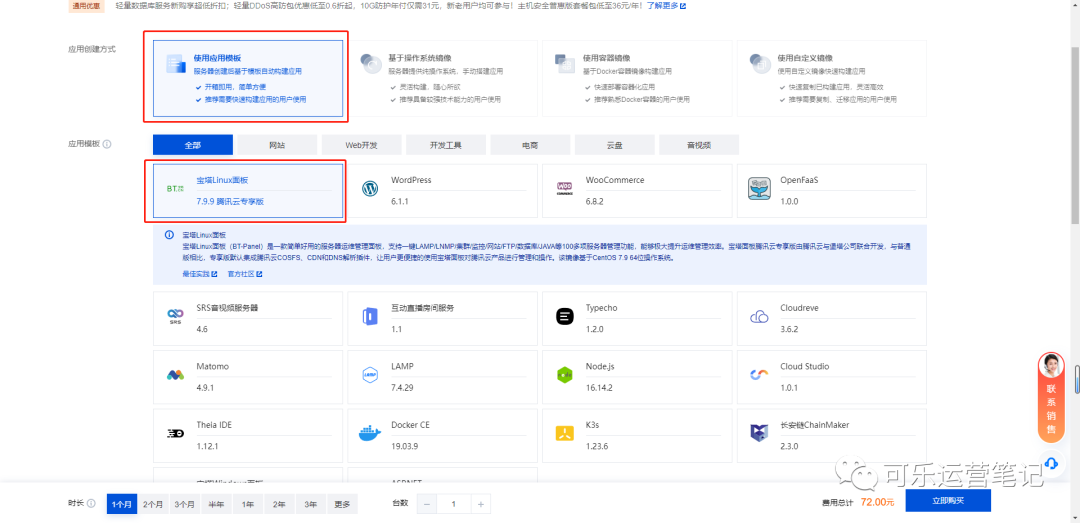Click the headset customer service icon
The height and width of the screenshot is (523, 1080).
tap(1051, 462)
